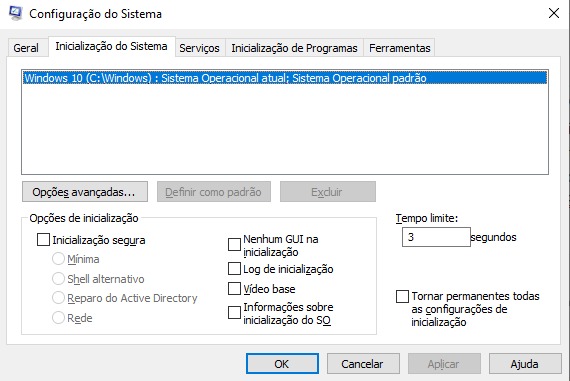Open the Serviços tab
570x381 pixels.
pyautogui.click(x=199, y=48)
